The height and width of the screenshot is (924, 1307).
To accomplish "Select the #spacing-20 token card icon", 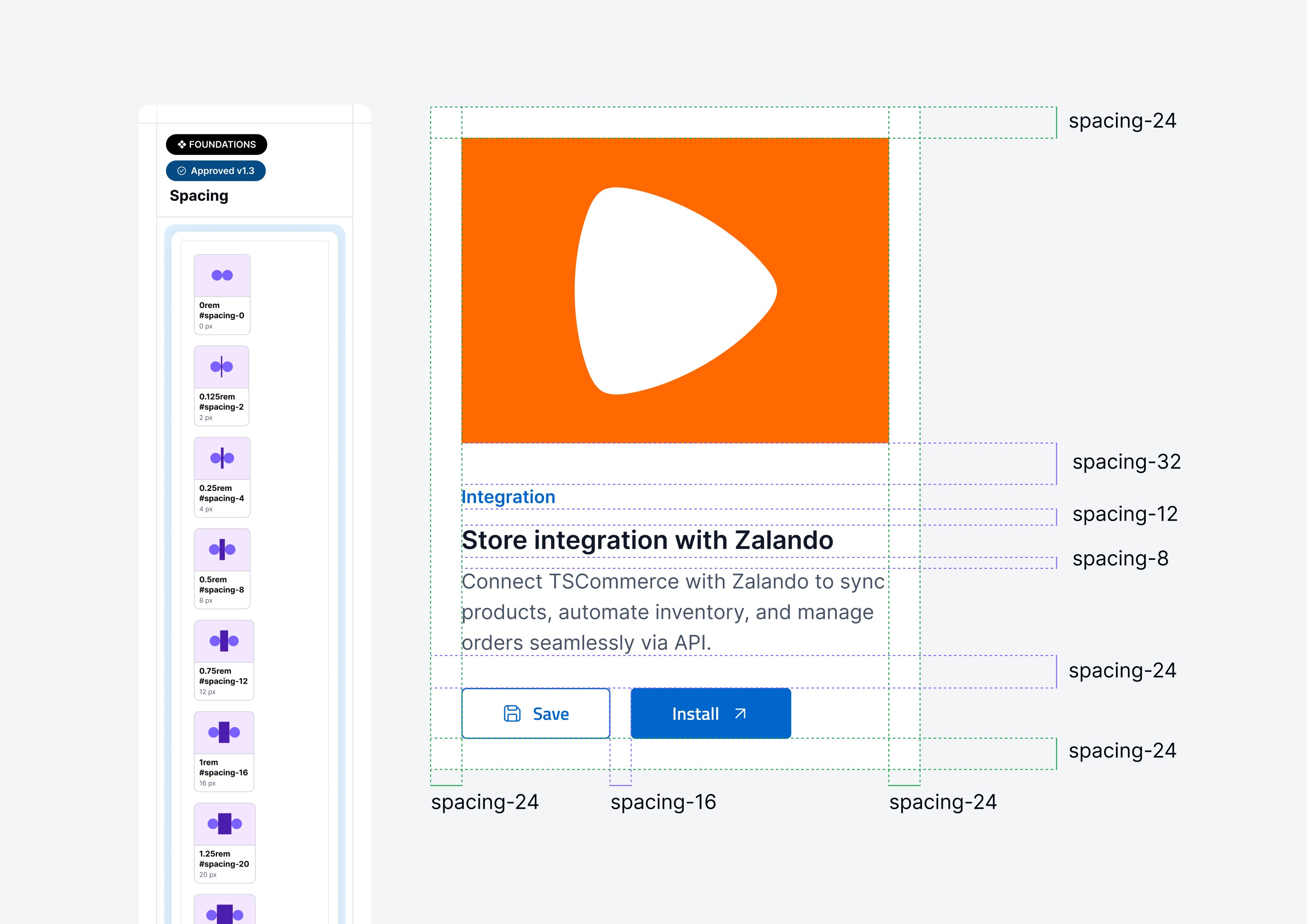I will (x=225, y=824).
